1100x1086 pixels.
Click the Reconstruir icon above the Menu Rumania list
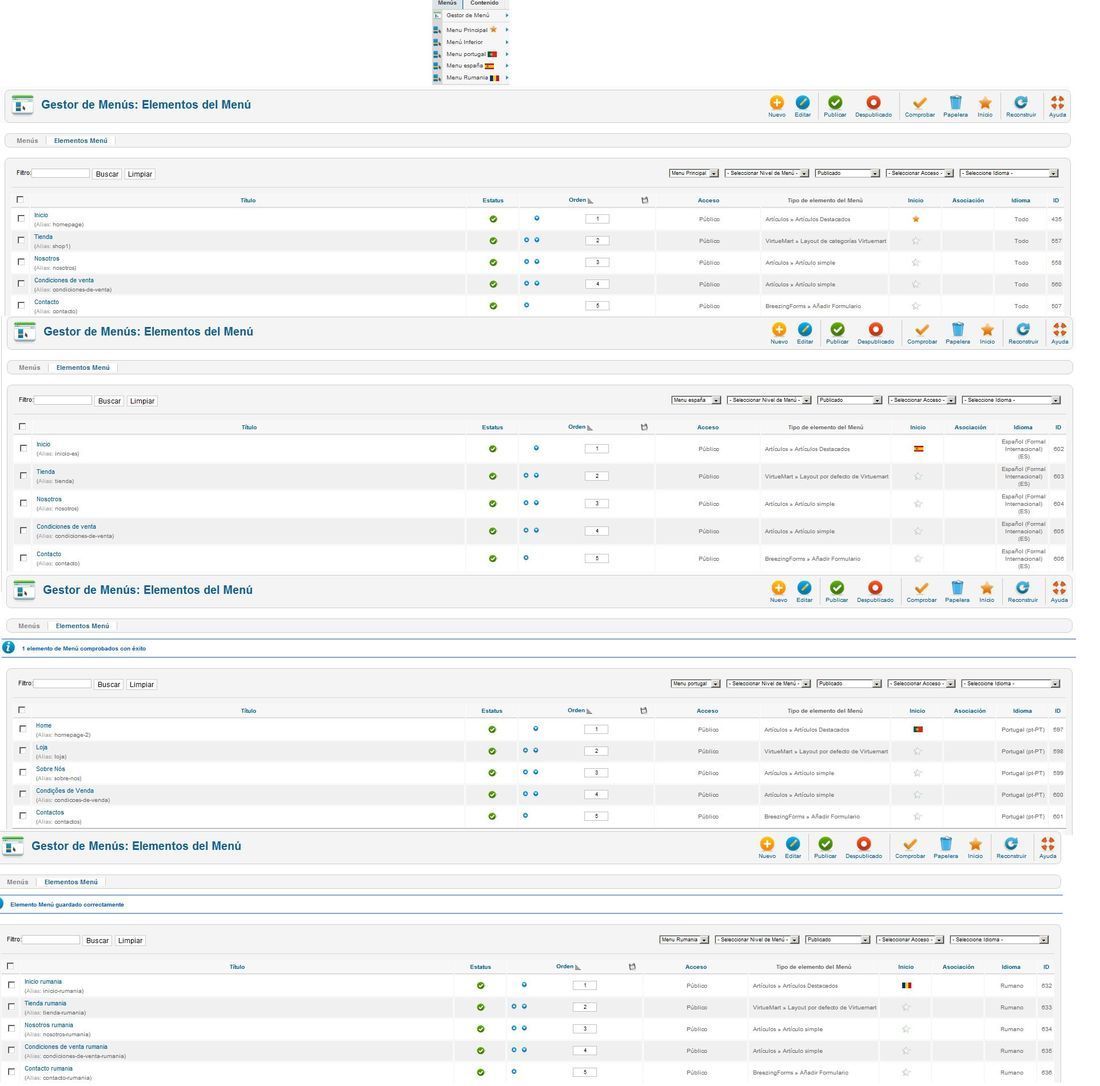pyautogui.click(x=1011, y=844)
